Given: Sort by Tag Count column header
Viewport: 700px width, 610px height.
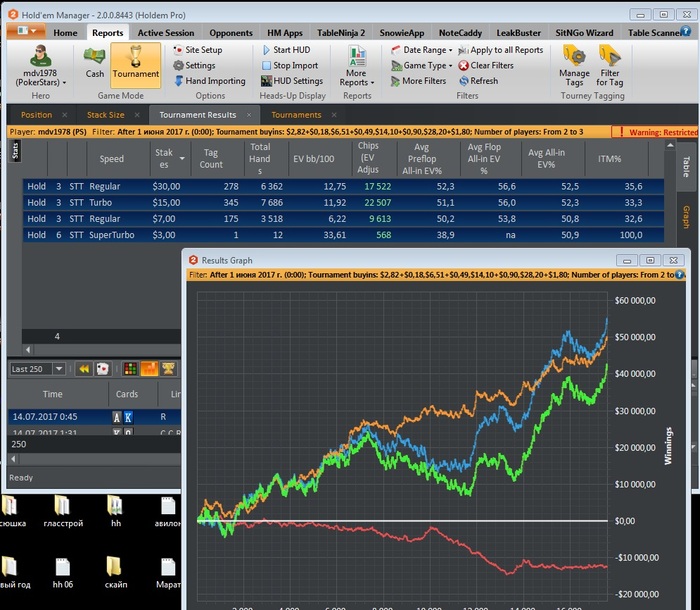Looking at the screenshot, I should click(x=211, y=159).
